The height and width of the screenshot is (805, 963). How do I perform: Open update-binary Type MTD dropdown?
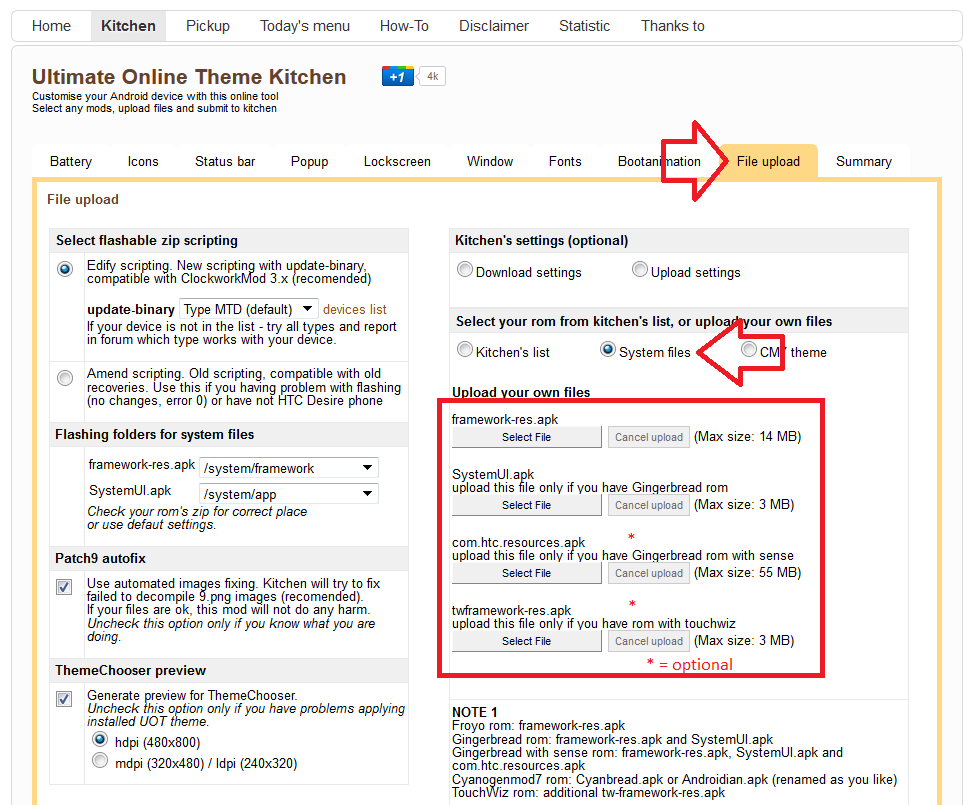point(249,309)
